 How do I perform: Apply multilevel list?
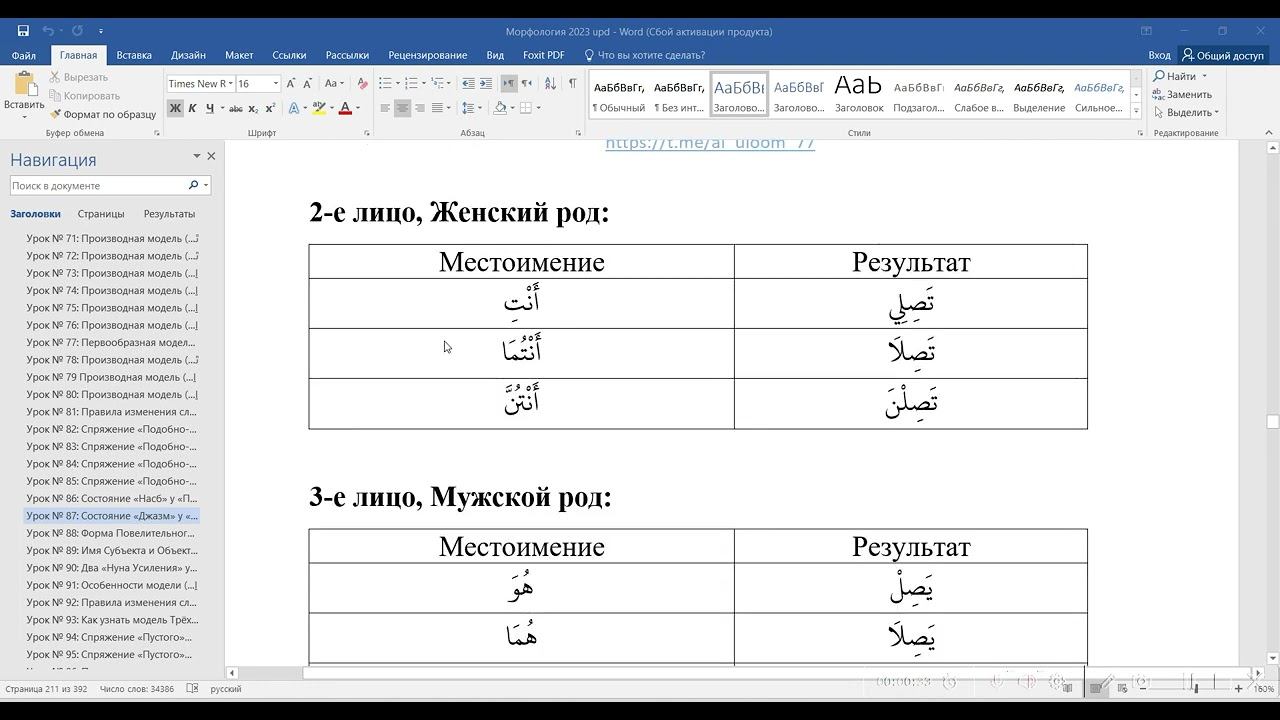tap(437, 83)
